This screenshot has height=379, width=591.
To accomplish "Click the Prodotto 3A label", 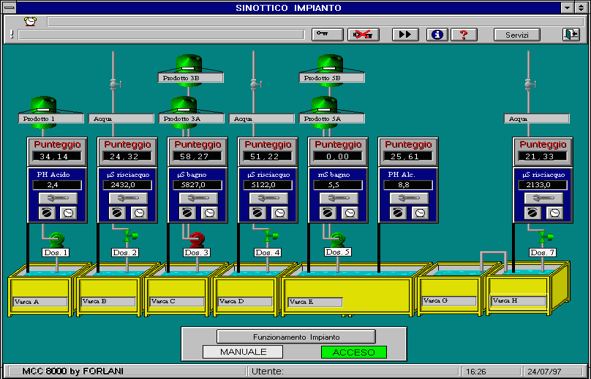I will 191,119.
